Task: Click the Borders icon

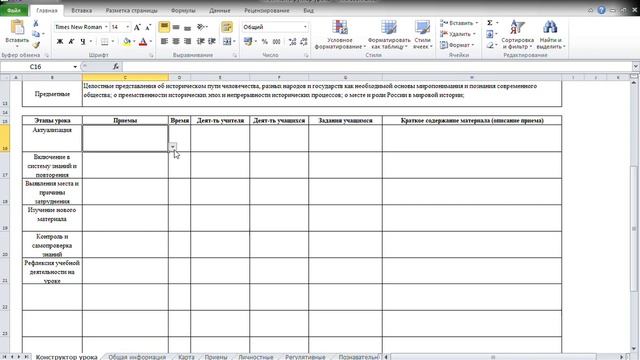Action: (x=104, y=41)
